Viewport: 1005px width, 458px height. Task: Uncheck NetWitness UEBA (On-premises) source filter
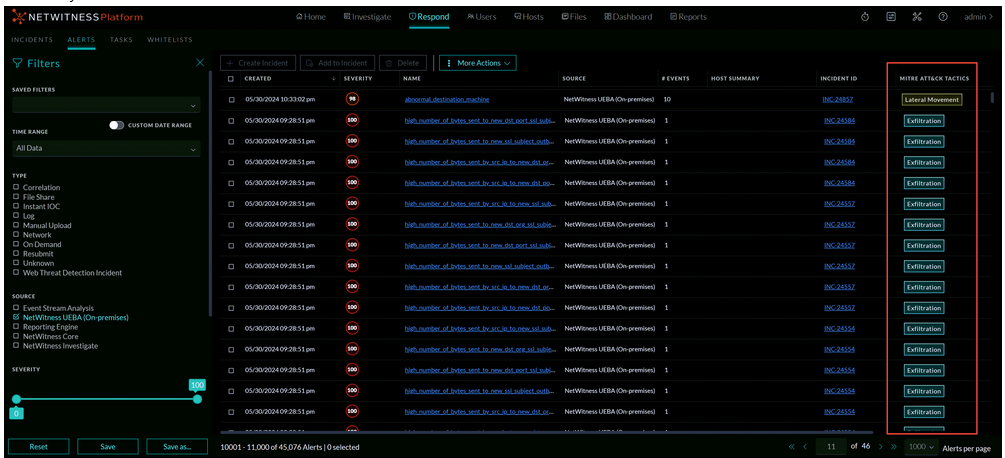pyautogui.click(x=16, y=317)
